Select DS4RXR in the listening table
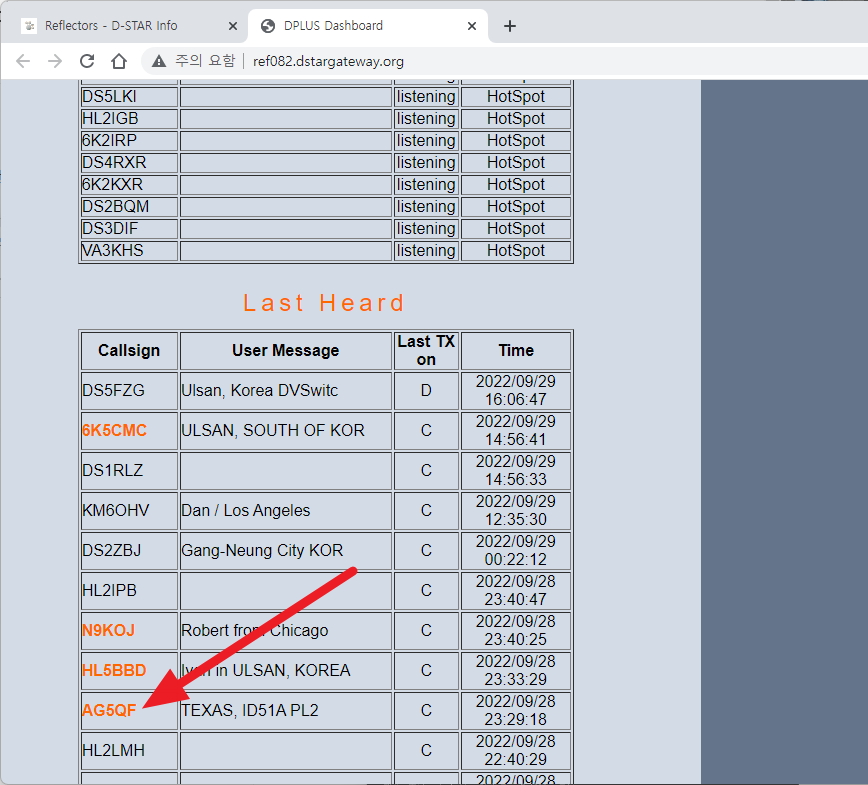The image size is (868, 785). (114, 162)
